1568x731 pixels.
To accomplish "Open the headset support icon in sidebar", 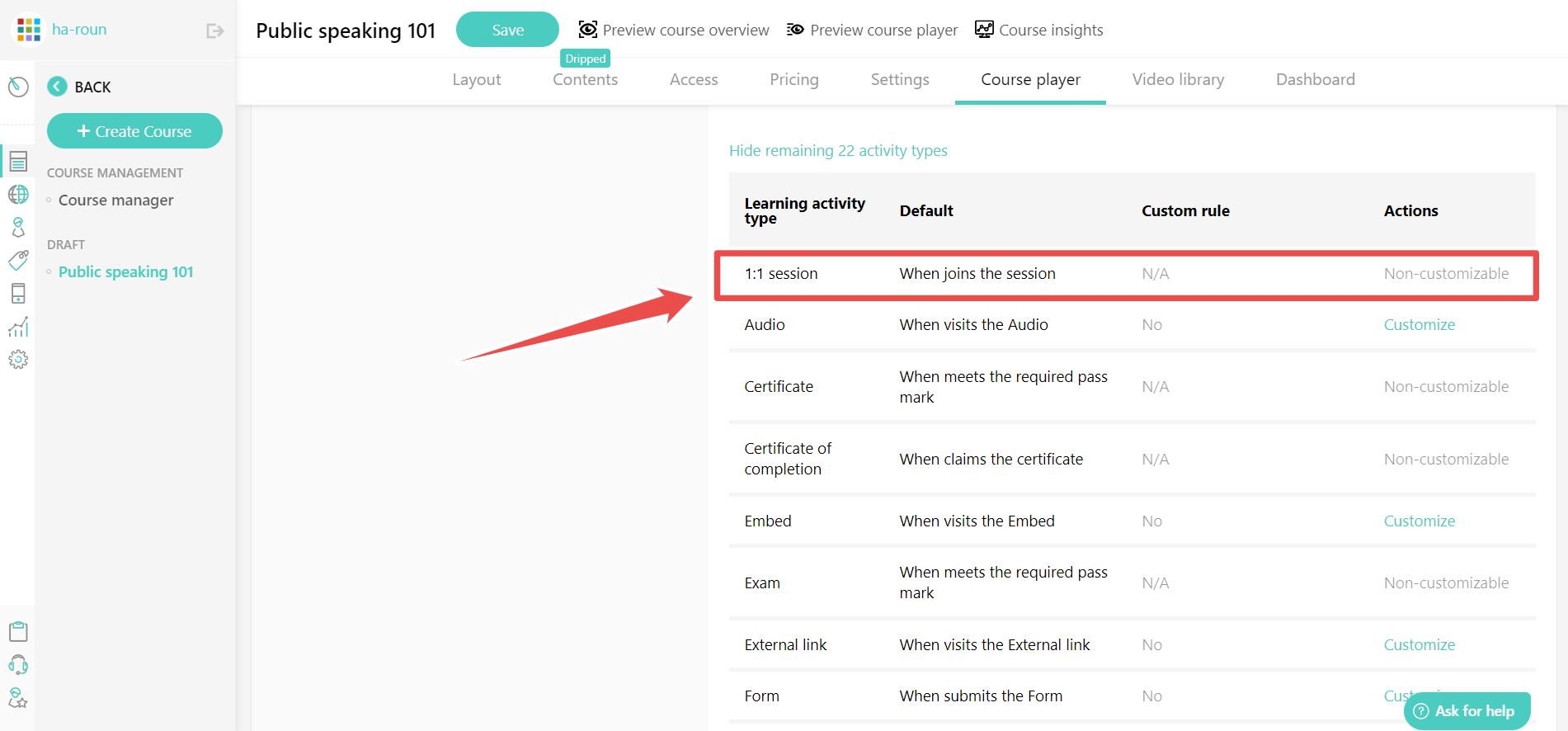I will [x=18, y=665].
